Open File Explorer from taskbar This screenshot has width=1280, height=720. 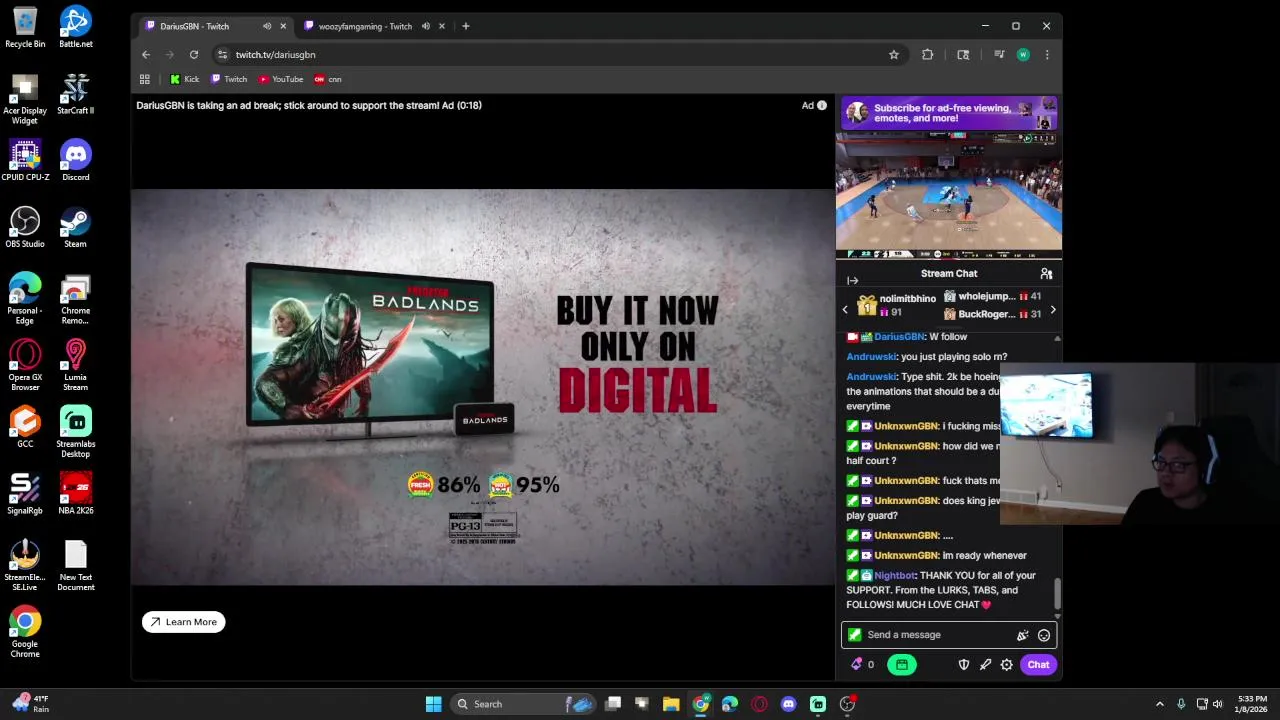click(x=671, y=704)
